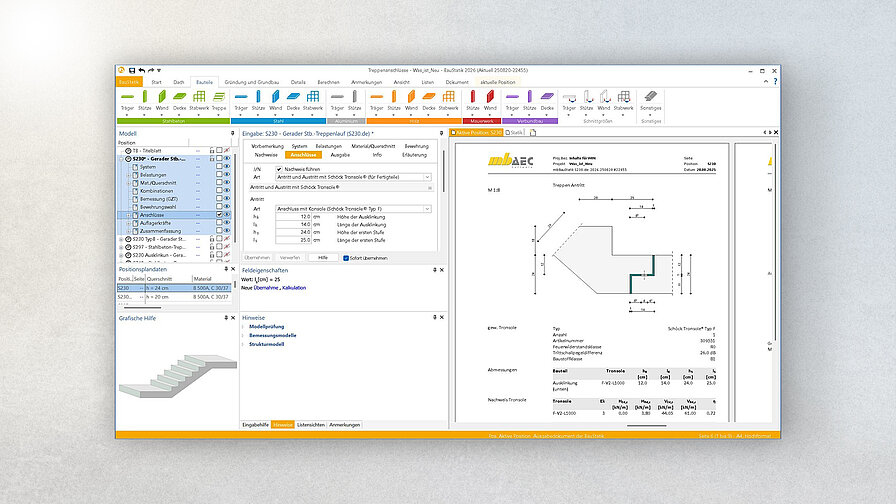This screenshot has width=896, height=504.
Task: Select the Verbundbau Decke icon
Action: point(548,98)
